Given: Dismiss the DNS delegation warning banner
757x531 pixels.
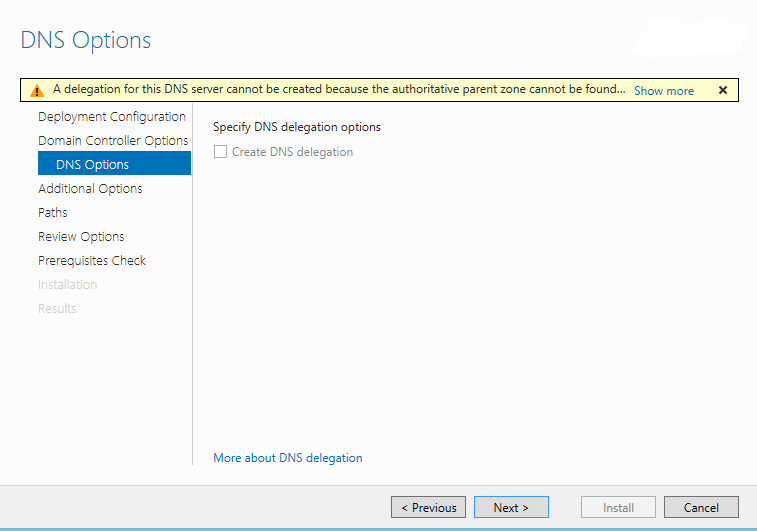Looking at the screenshot, I should click(x=722, y=90).
